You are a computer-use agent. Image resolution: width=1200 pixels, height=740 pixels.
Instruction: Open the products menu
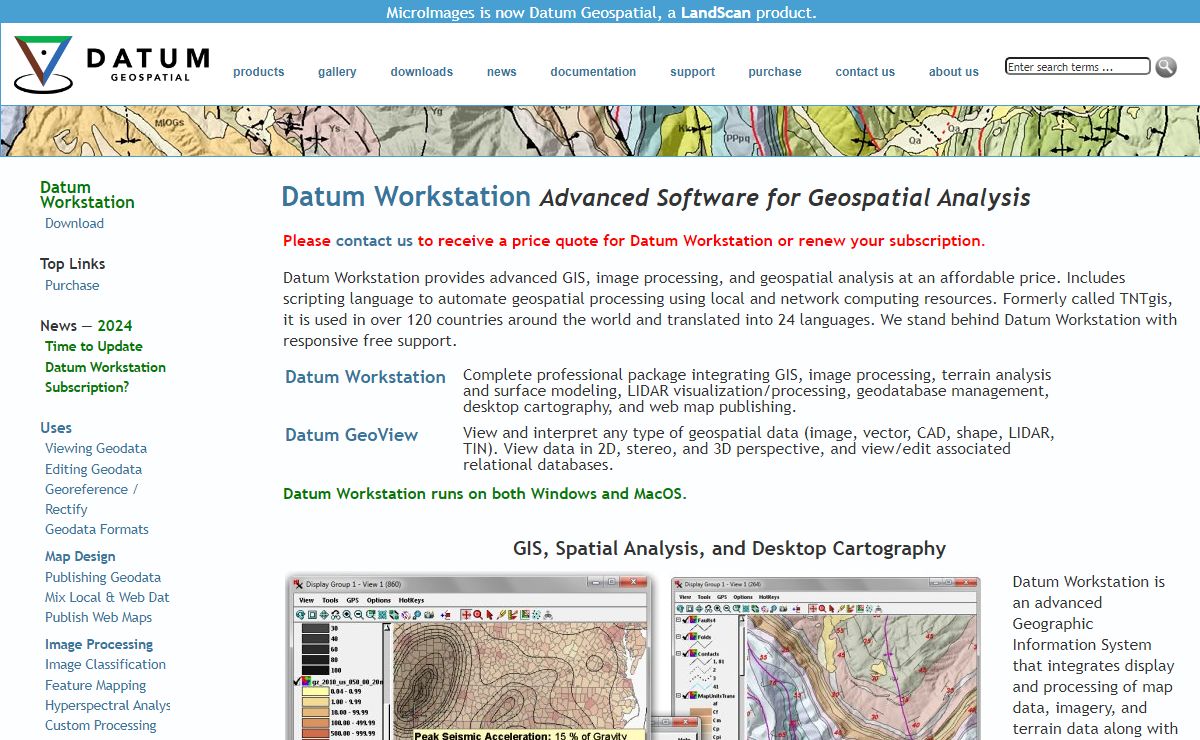[259, 72]
